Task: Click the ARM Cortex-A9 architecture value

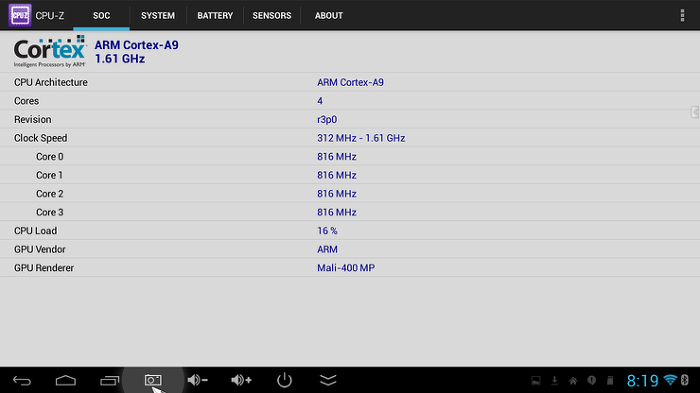Action: pyautogui.click(x=350, y=82)
